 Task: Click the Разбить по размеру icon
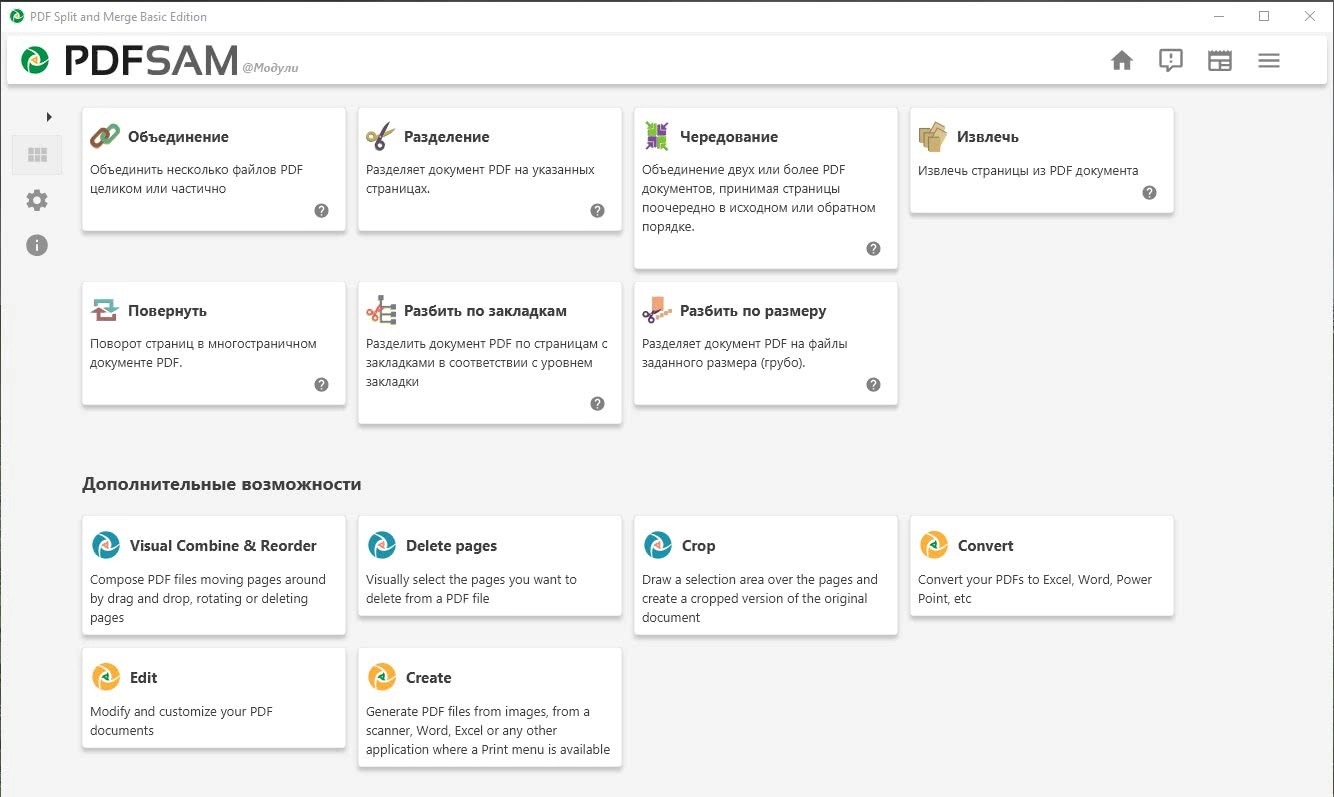pos(657,311)
